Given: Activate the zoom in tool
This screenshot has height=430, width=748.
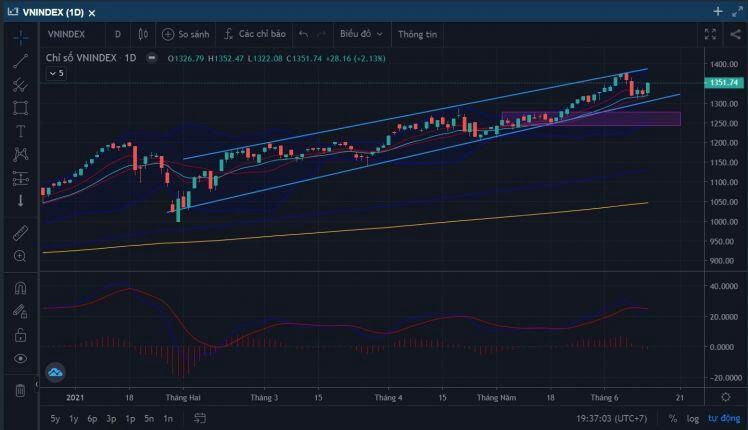Looking at the screenshot, I should 20,256.
